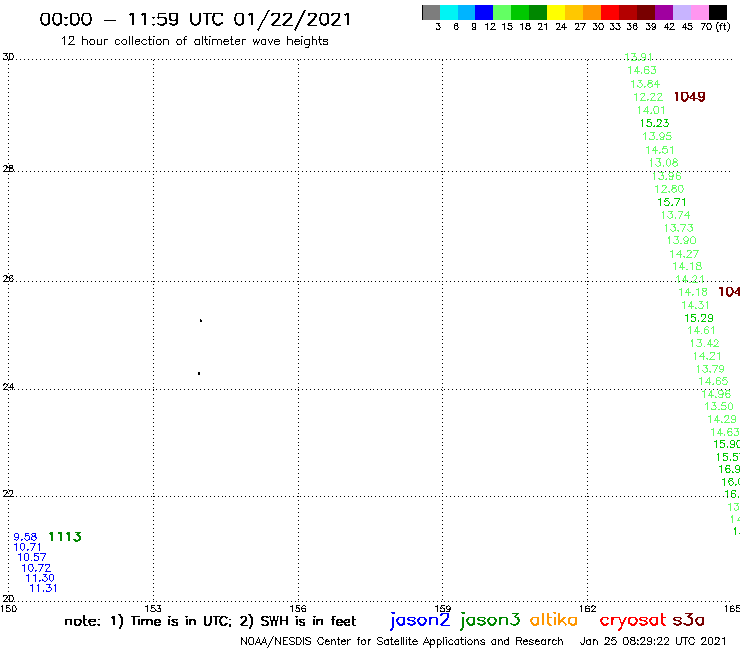This screenshot has height=650, width=740.
Task: Click the wave height value 13.50
Action: tap(719, 406)
